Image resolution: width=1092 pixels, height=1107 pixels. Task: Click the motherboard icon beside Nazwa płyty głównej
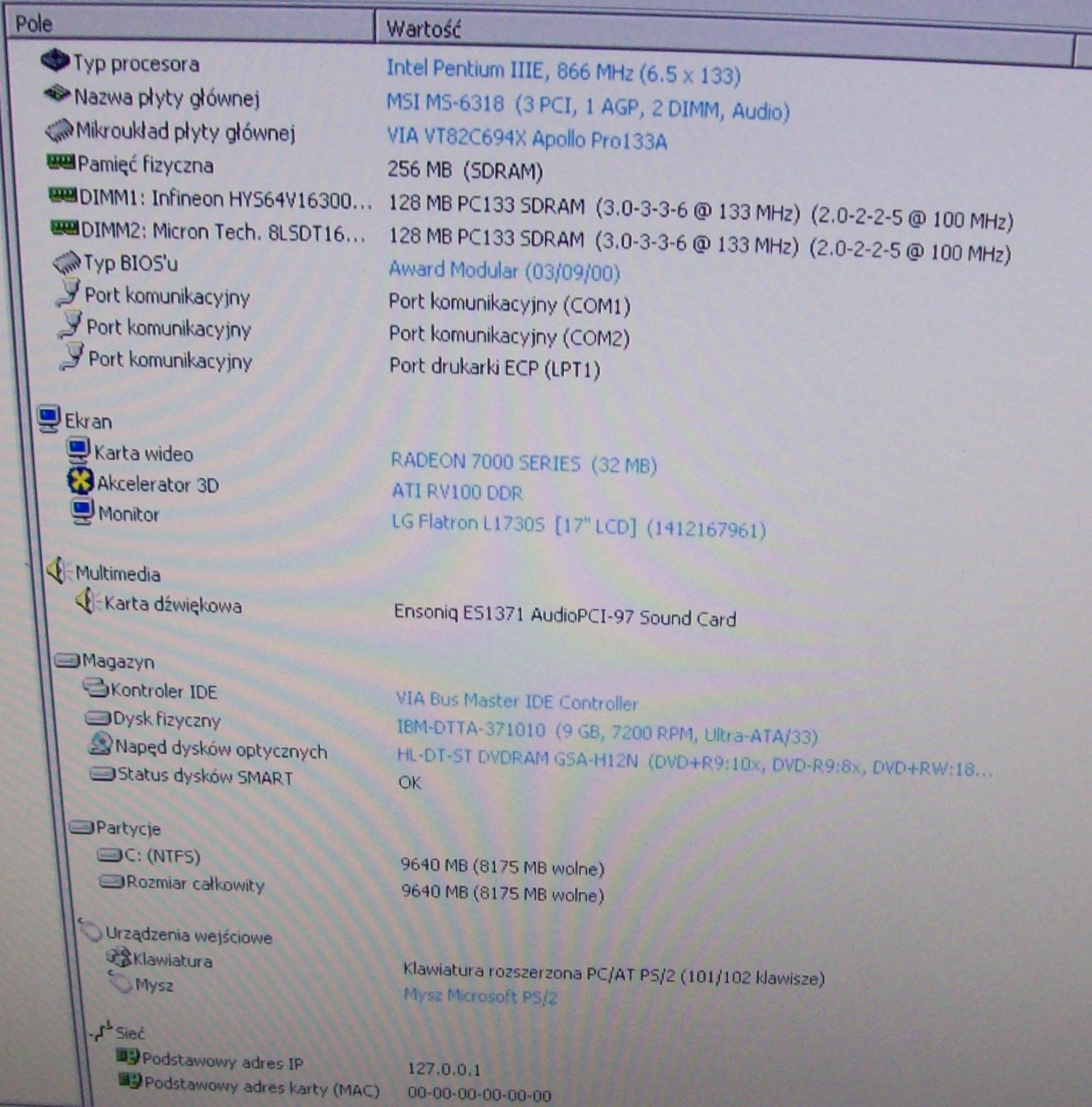pyautogui.click(x=57, y=94)
